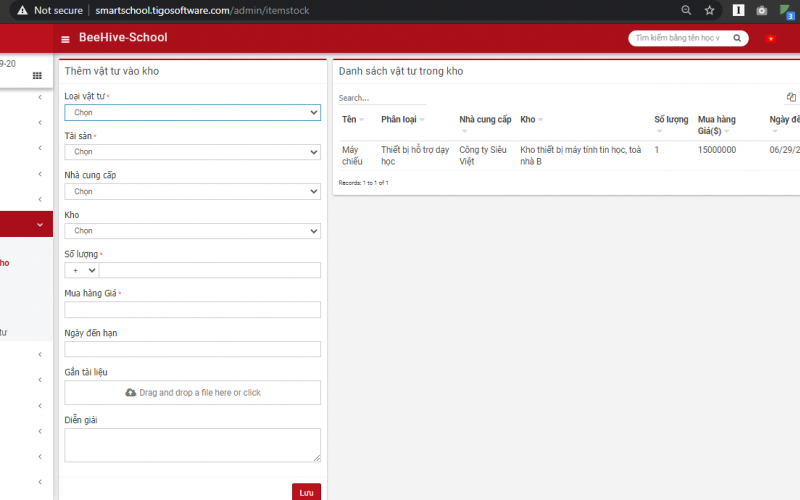Click the magnifier icon in student search
Image resolution: width=800 pixels, height=500 pixels.
pyautogui.click(x=737, y=39)
